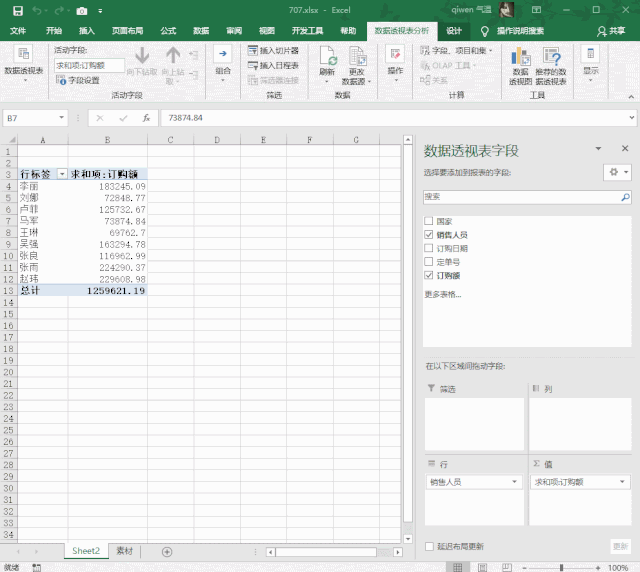This screenshot has width=640, height=572.
Task: Uncheck the 销售人员 field checkbox
Action: pyautogui.click(x=429, y=234)
